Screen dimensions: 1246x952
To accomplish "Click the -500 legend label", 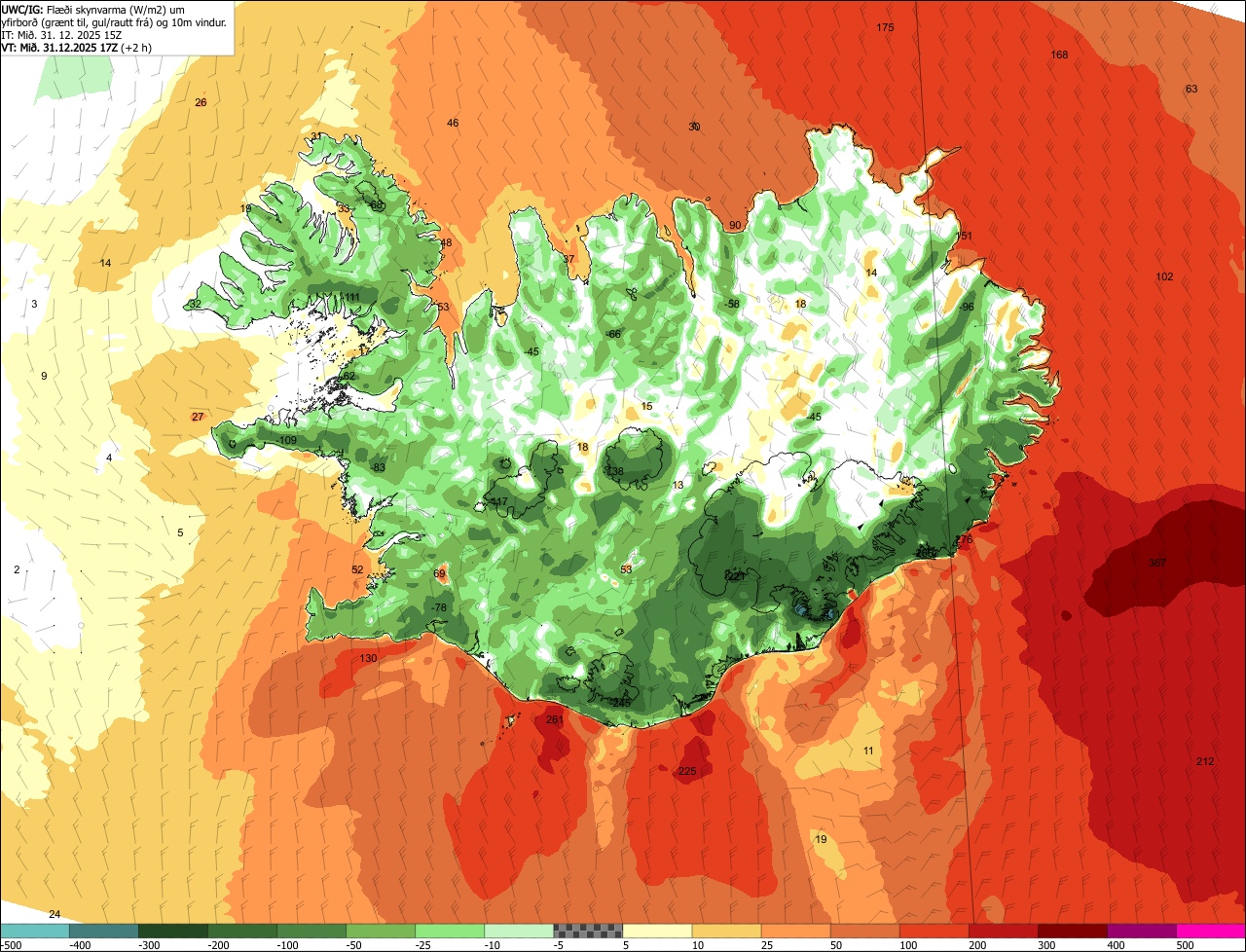I will pyautogui.click(x=12, y=944).
